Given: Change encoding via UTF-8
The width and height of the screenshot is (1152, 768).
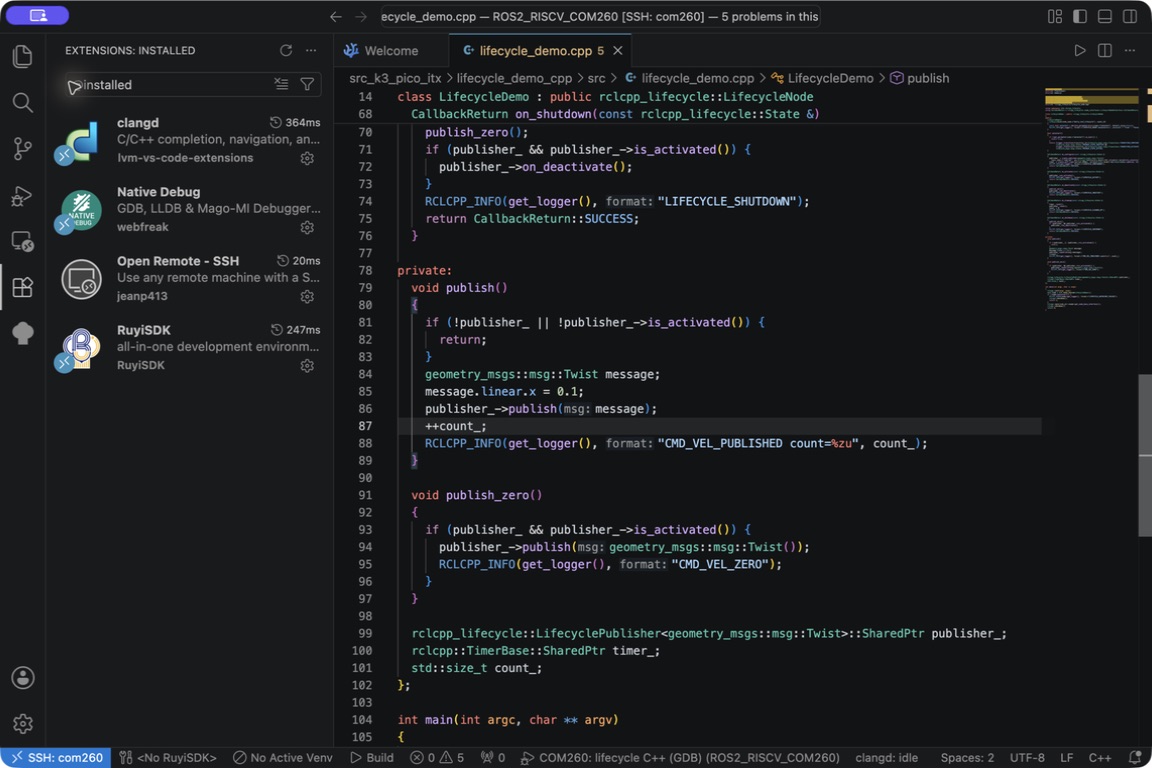Looking at the screenshot, I should (1027, 758).
